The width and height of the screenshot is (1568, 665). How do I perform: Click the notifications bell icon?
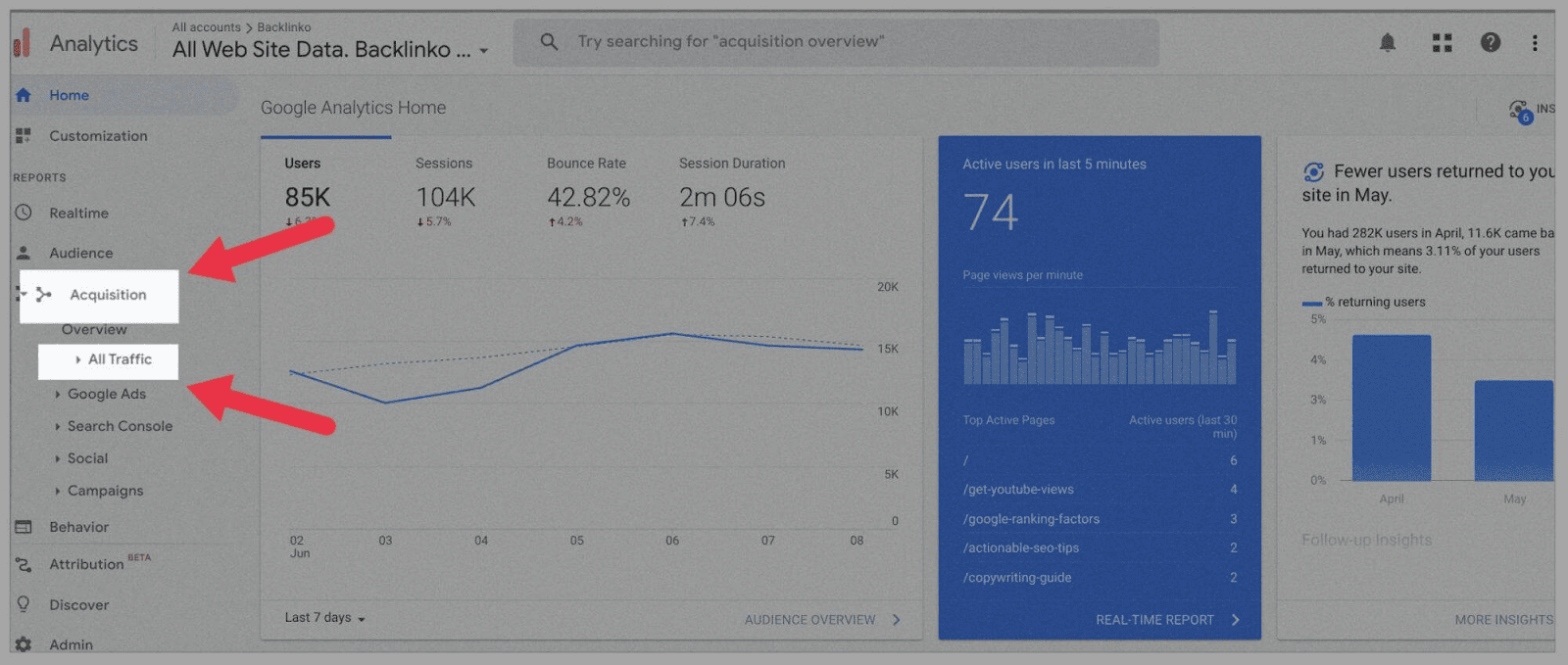(1388, 42)
